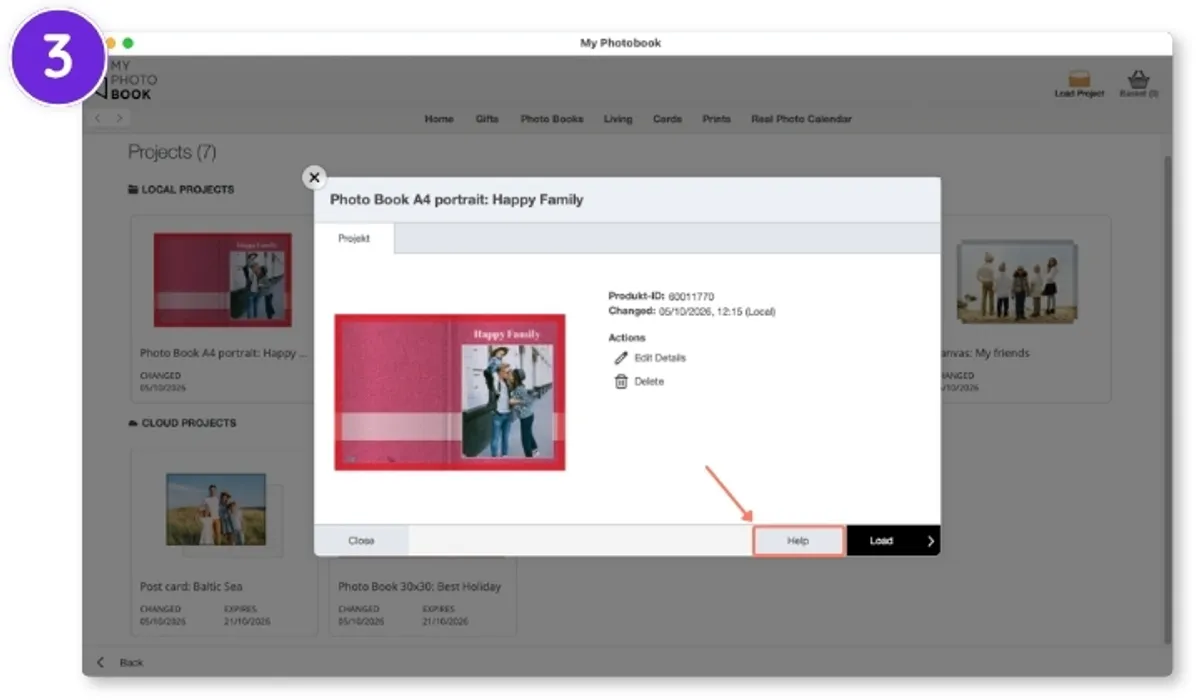Open the Photo Books menu
The height and width of the screenshot is (700, 1200).
[x=552, y=119]
